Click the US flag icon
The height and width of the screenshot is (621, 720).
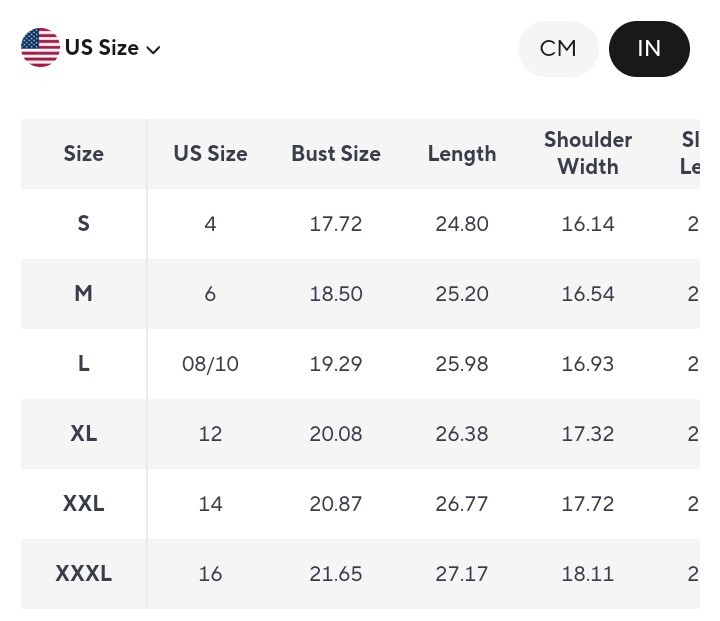pos(40,48)
